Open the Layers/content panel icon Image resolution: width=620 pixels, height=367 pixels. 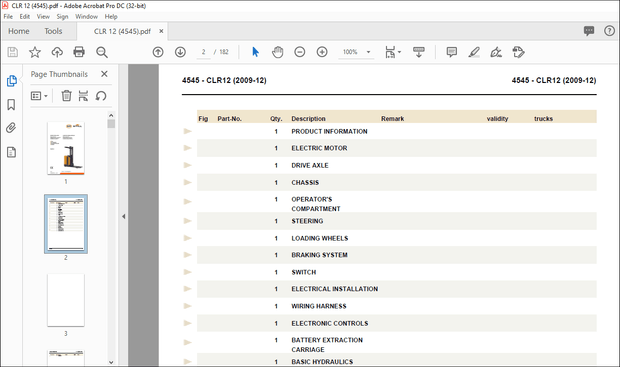coord(11,152)
